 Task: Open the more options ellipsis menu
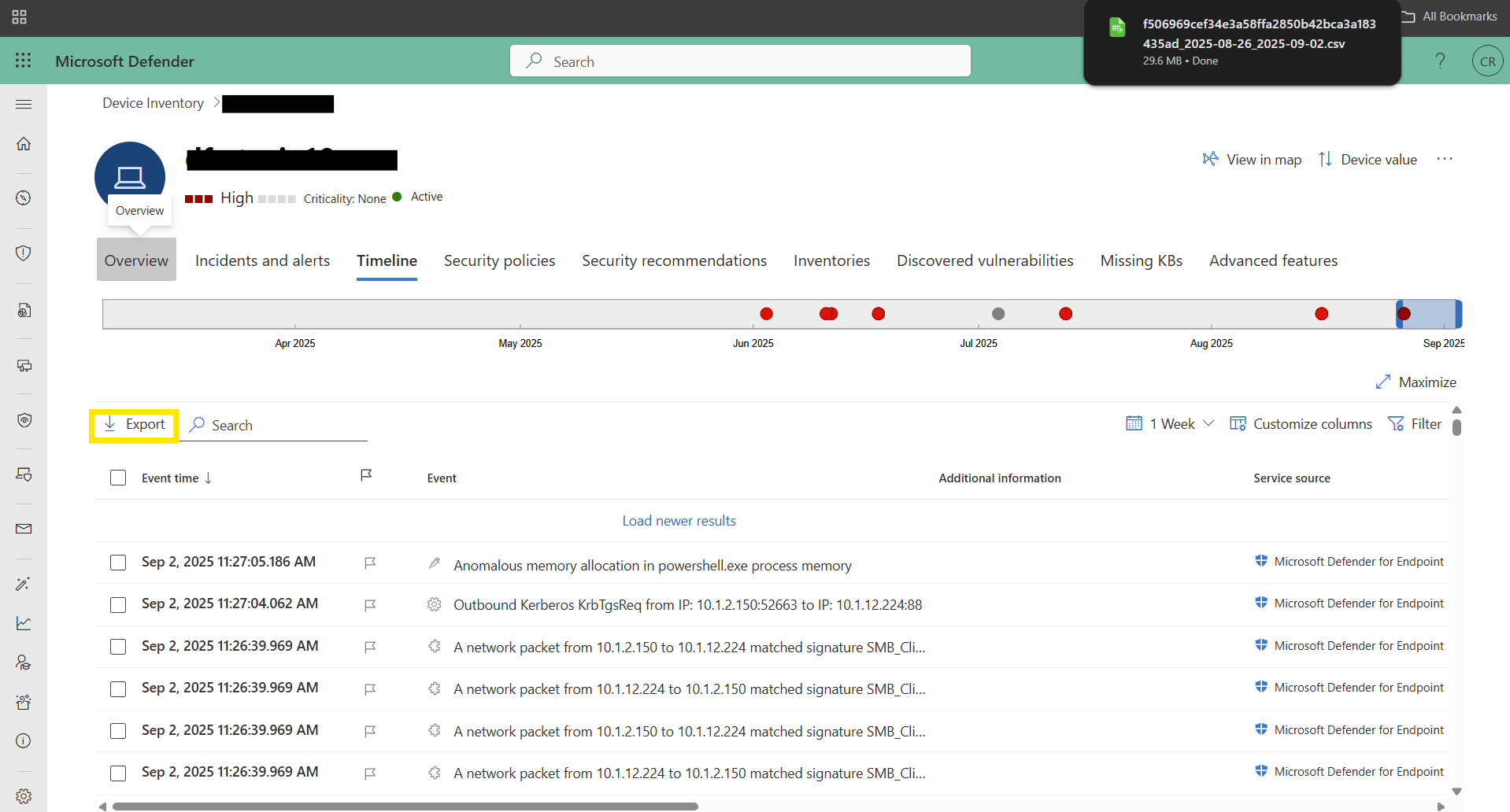(x=1444, y=159)
